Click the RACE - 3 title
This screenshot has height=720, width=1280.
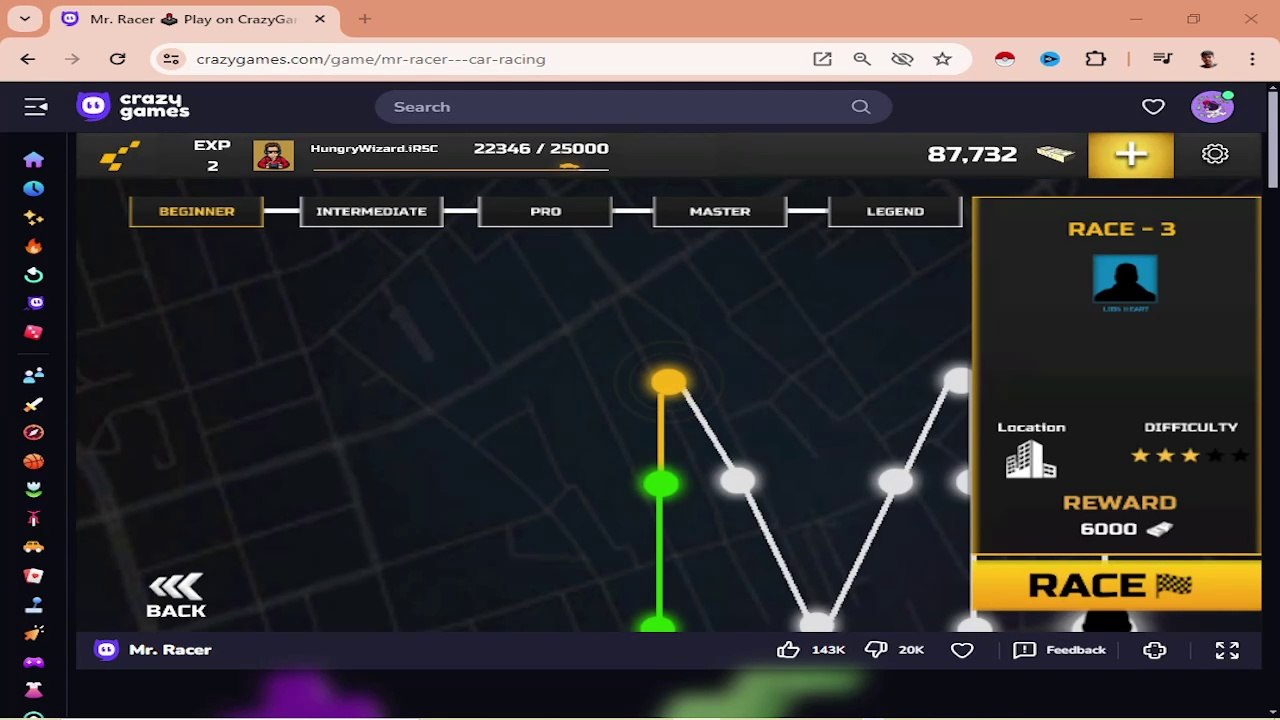point(1121,229)
